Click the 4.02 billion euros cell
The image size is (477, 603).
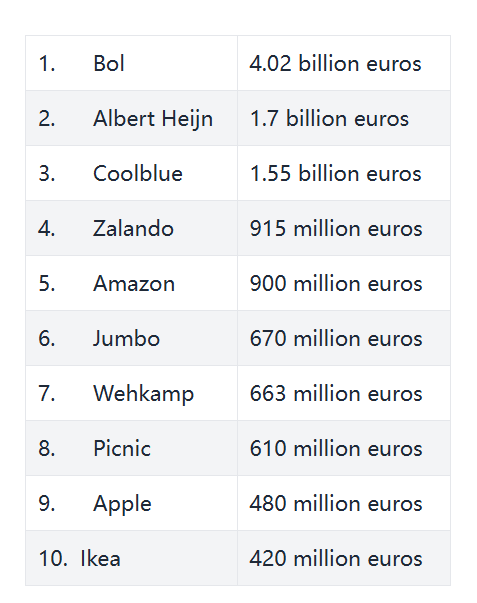point(344,63)
